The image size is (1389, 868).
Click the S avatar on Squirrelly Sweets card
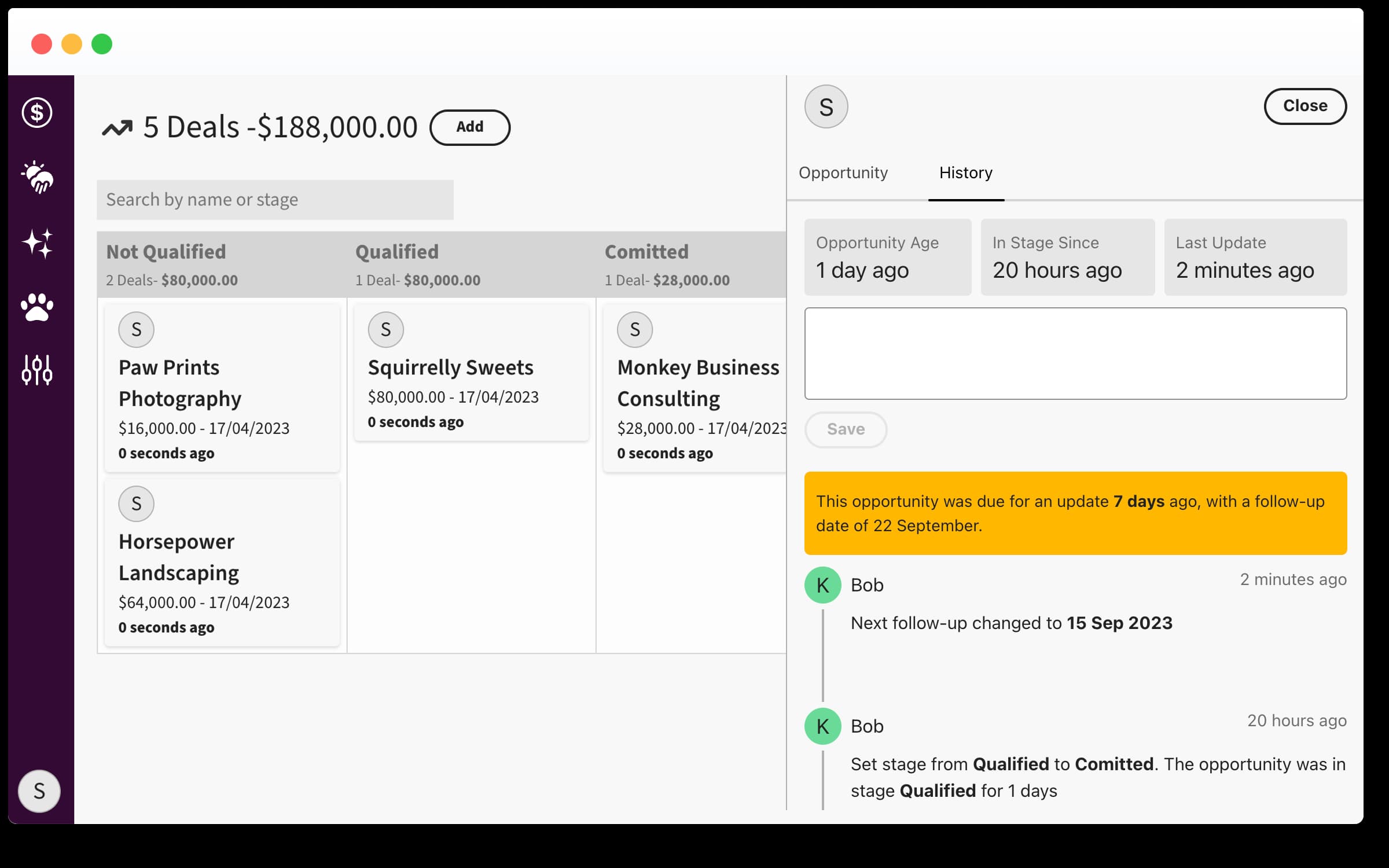[x=385, y=329]
